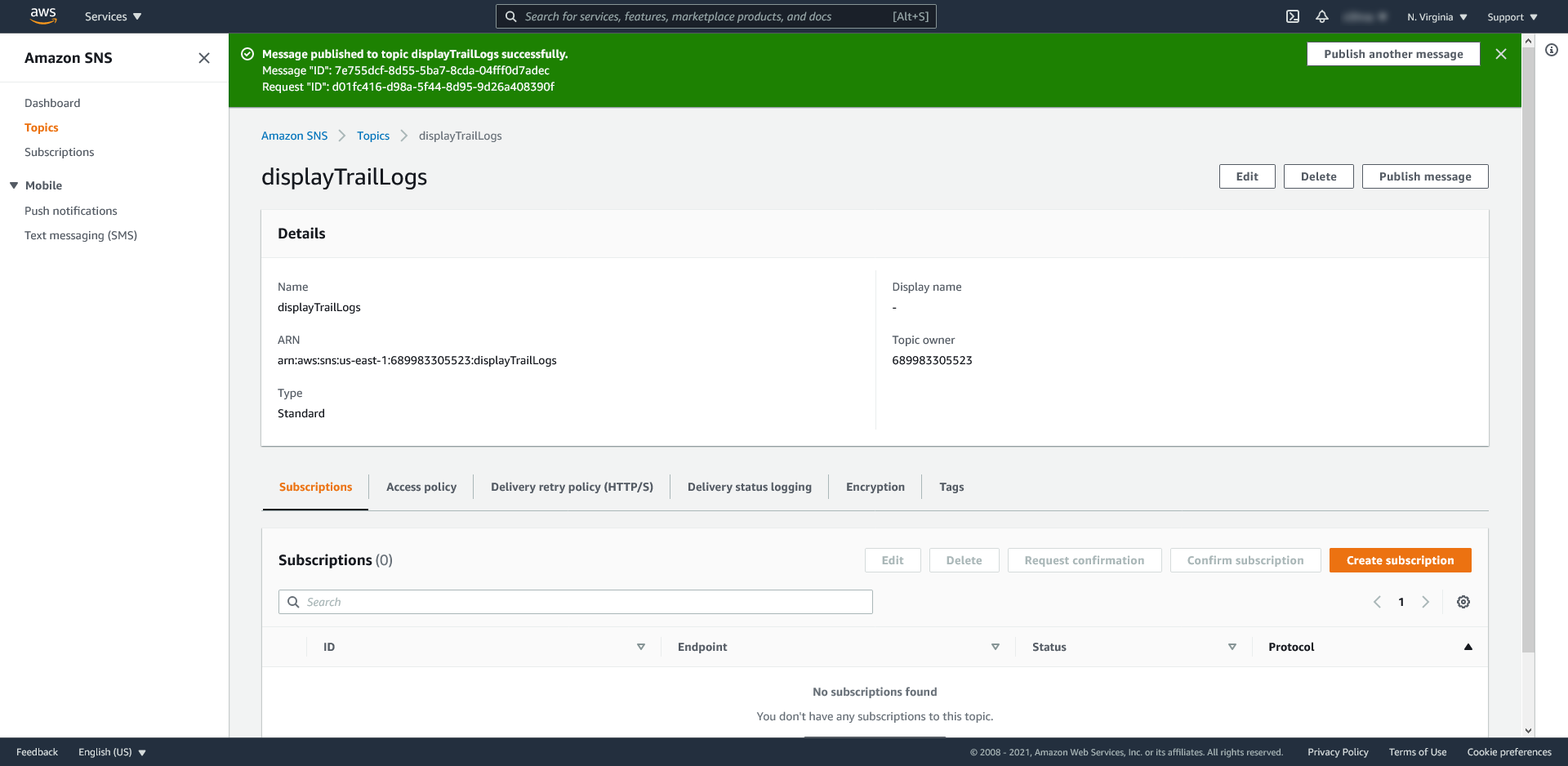Close the Amazon SNS sidebar panel
Image resolution: width=1568 pixels, height=766 pixels.
(204, 58)
